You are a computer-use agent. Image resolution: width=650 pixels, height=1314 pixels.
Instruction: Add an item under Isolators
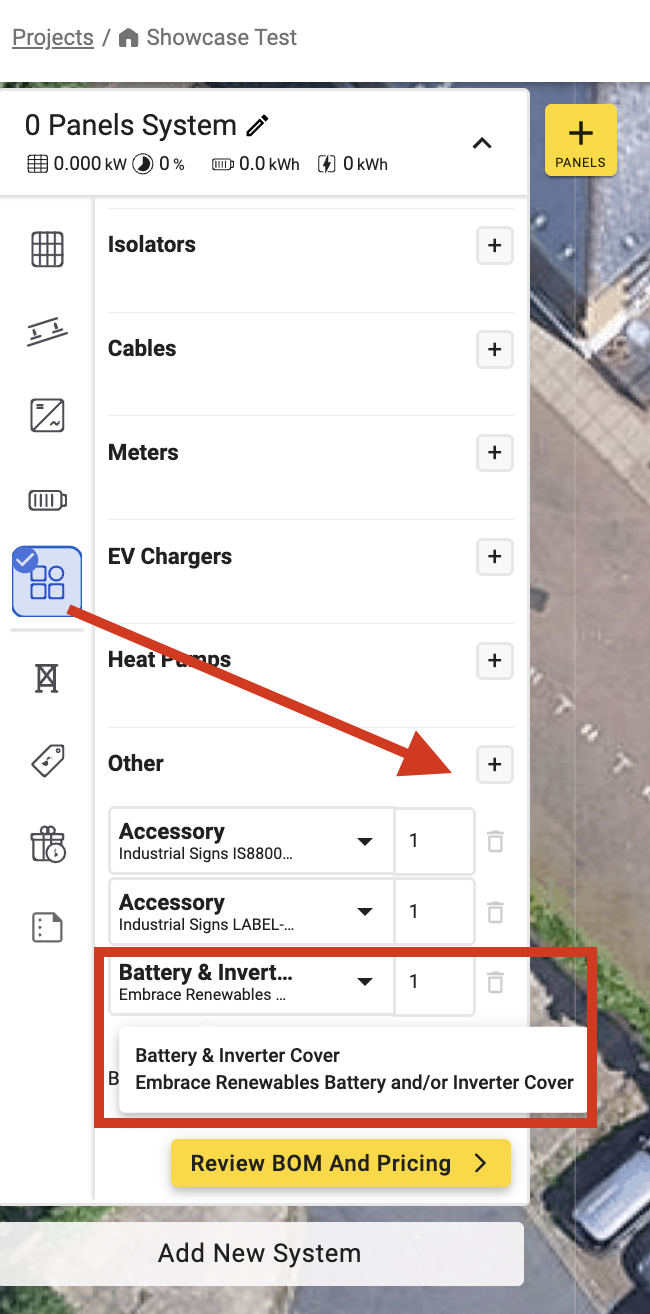[x=494, y=245]
